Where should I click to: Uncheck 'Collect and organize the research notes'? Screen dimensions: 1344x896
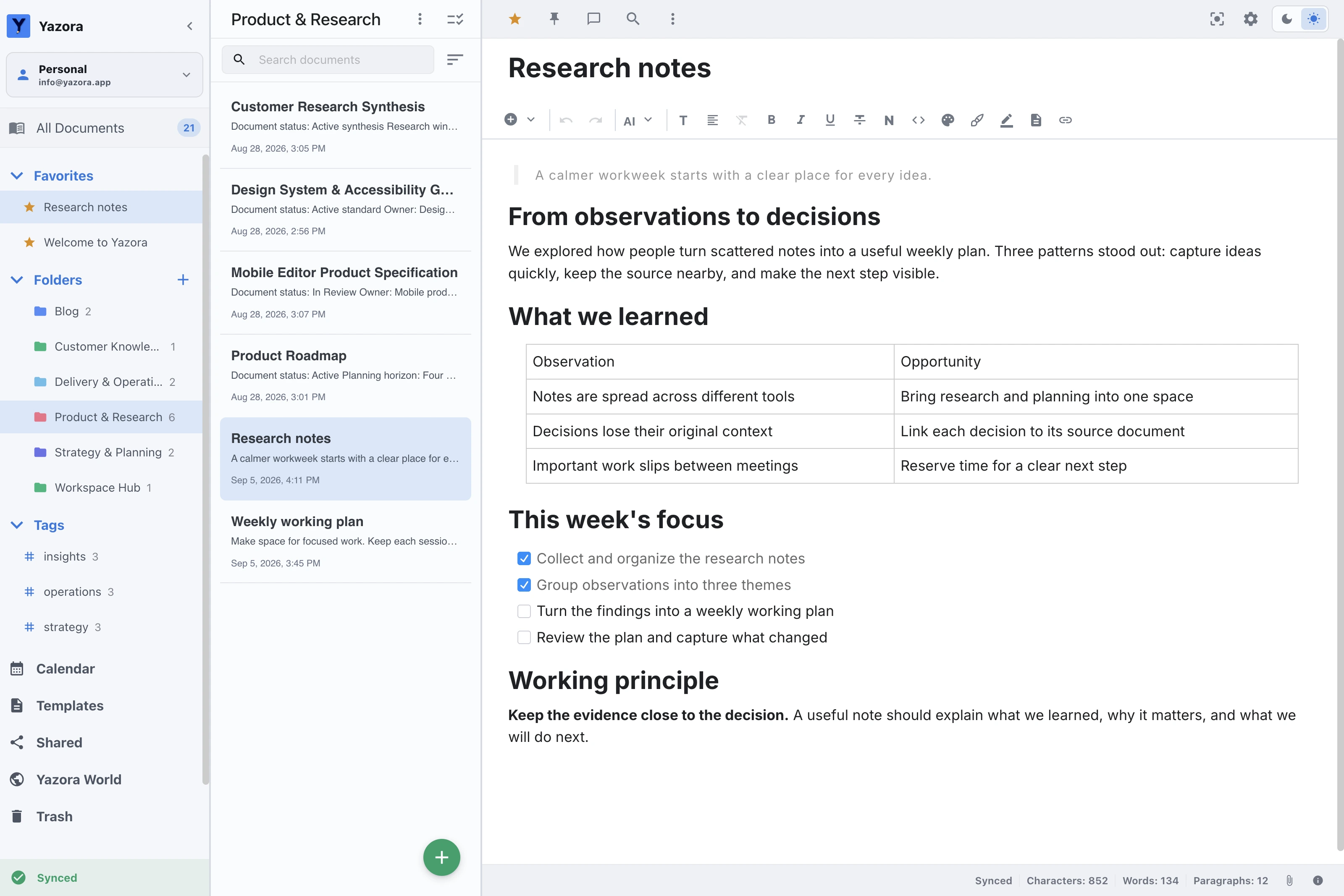(524, 558)
